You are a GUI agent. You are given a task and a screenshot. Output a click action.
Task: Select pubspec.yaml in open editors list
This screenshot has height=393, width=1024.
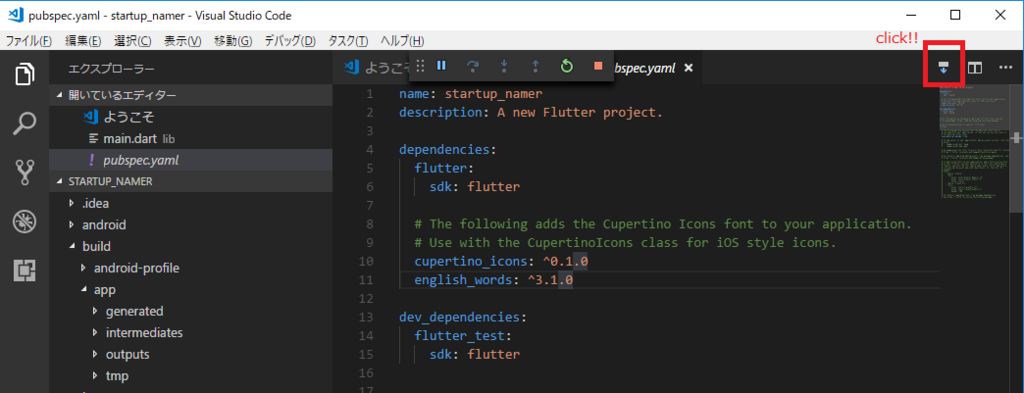pyautogui.click(x=191, y=160)
